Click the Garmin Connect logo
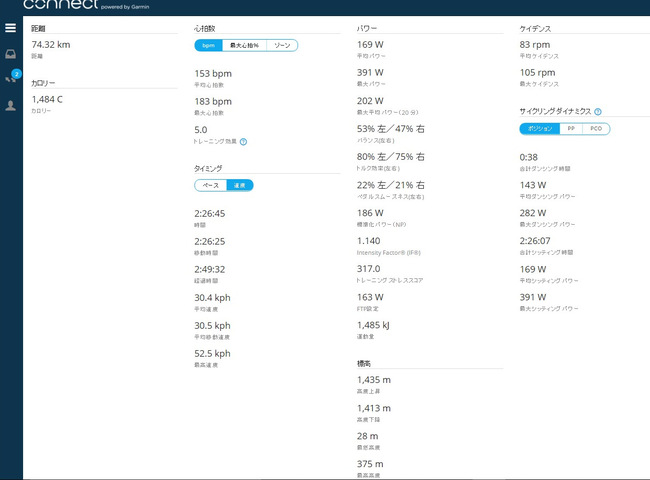 (86, 5)
